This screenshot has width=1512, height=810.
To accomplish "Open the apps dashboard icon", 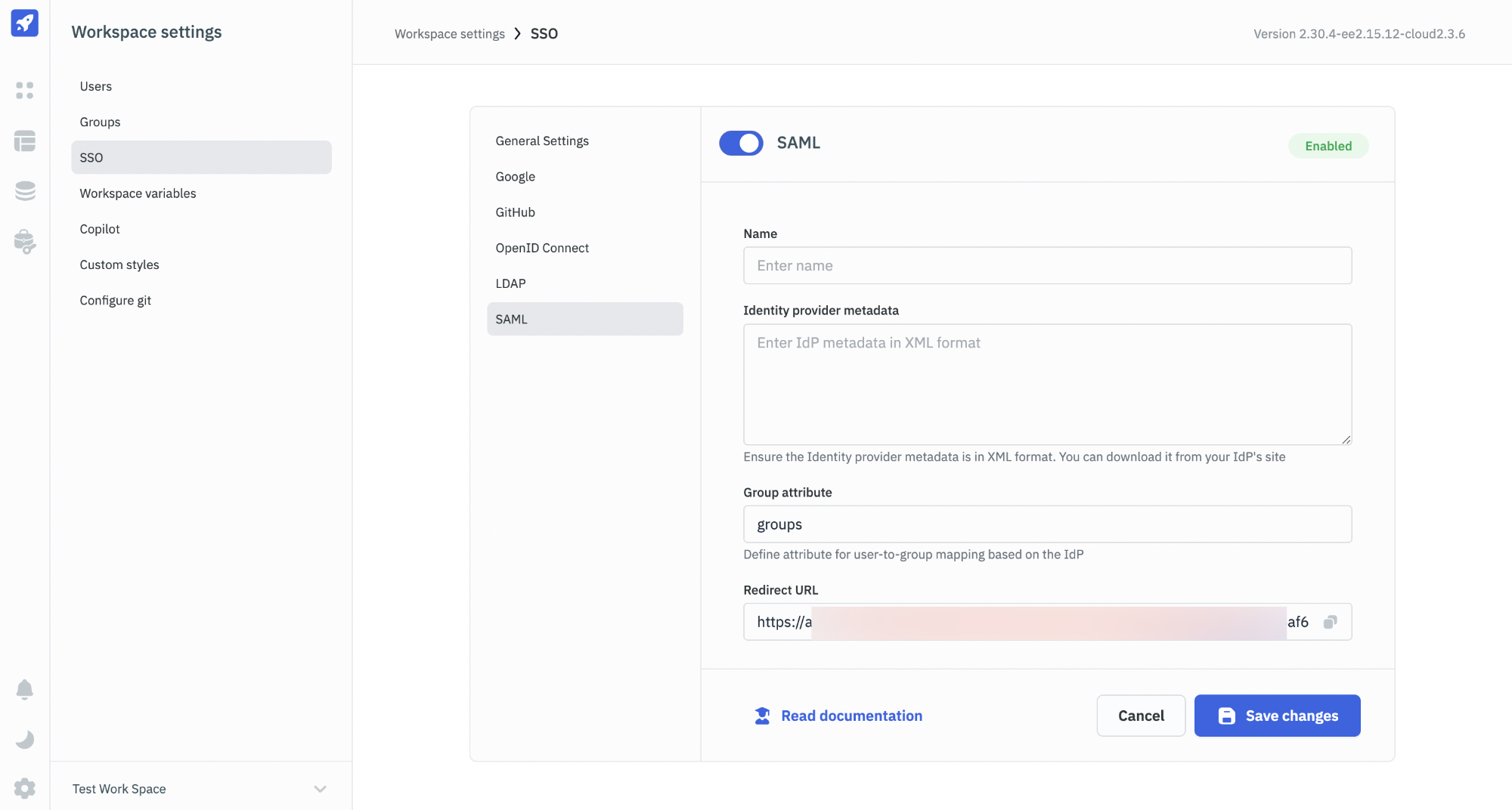I will click(x=25, y=91).
